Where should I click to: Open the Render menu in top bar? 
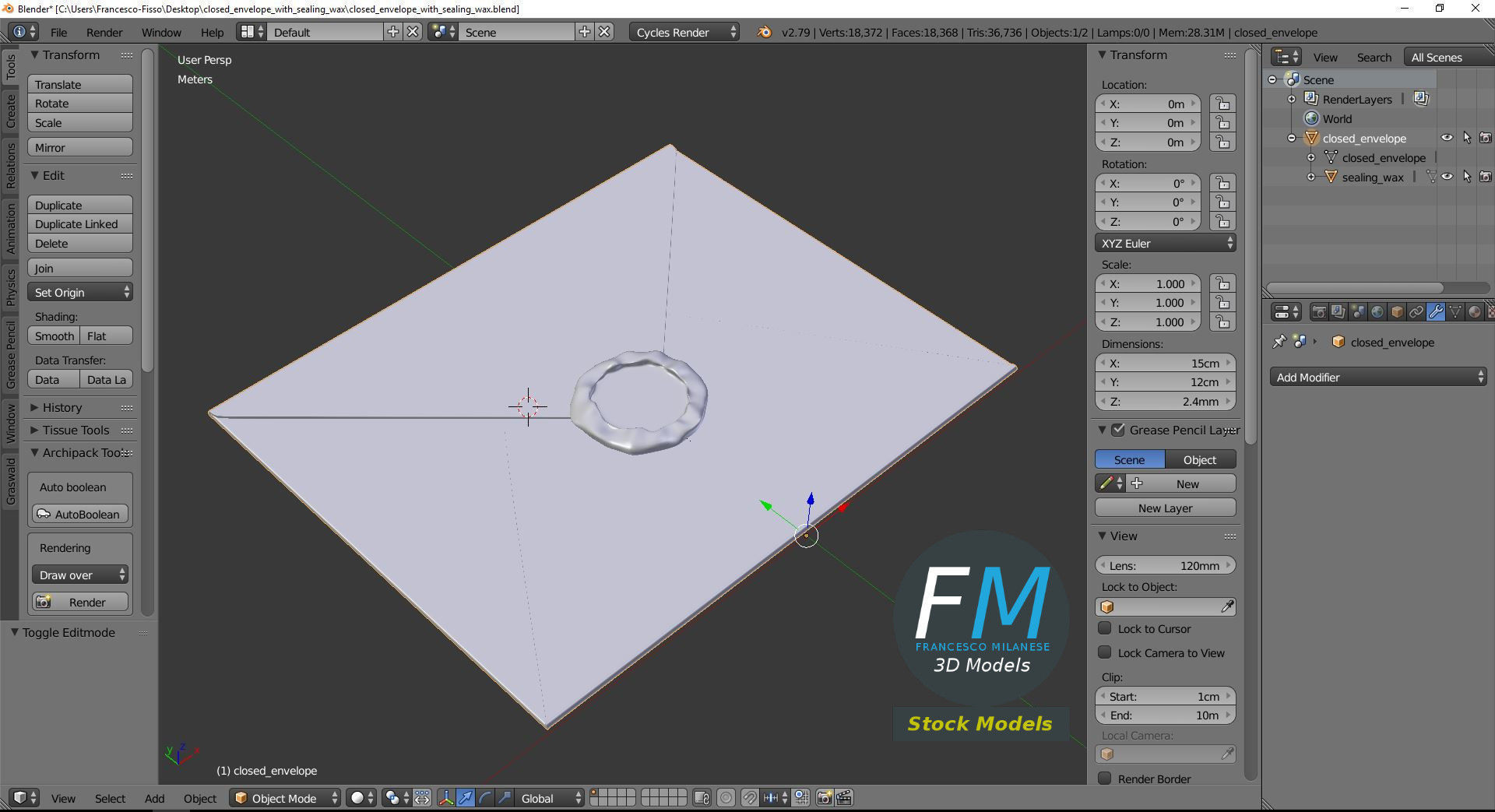pyautogui.click(x=104, y=33)
